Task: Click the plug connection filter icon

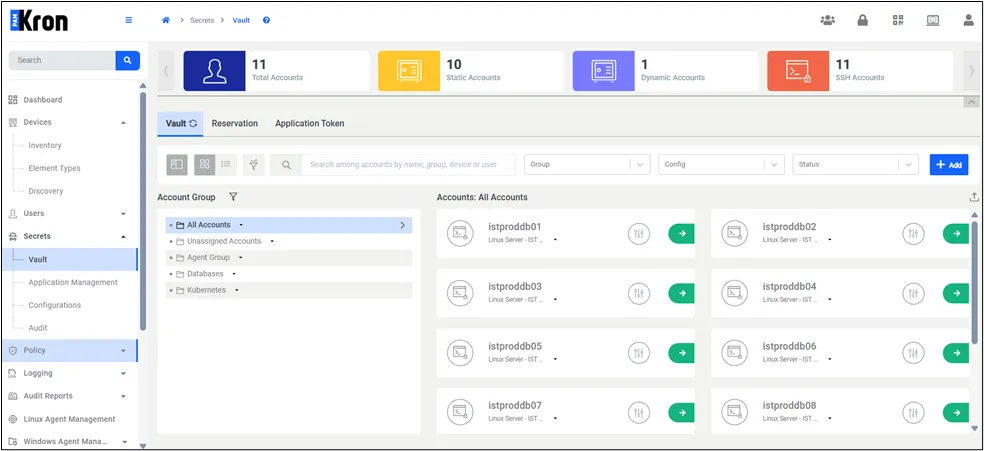Action: click(254, 164)
